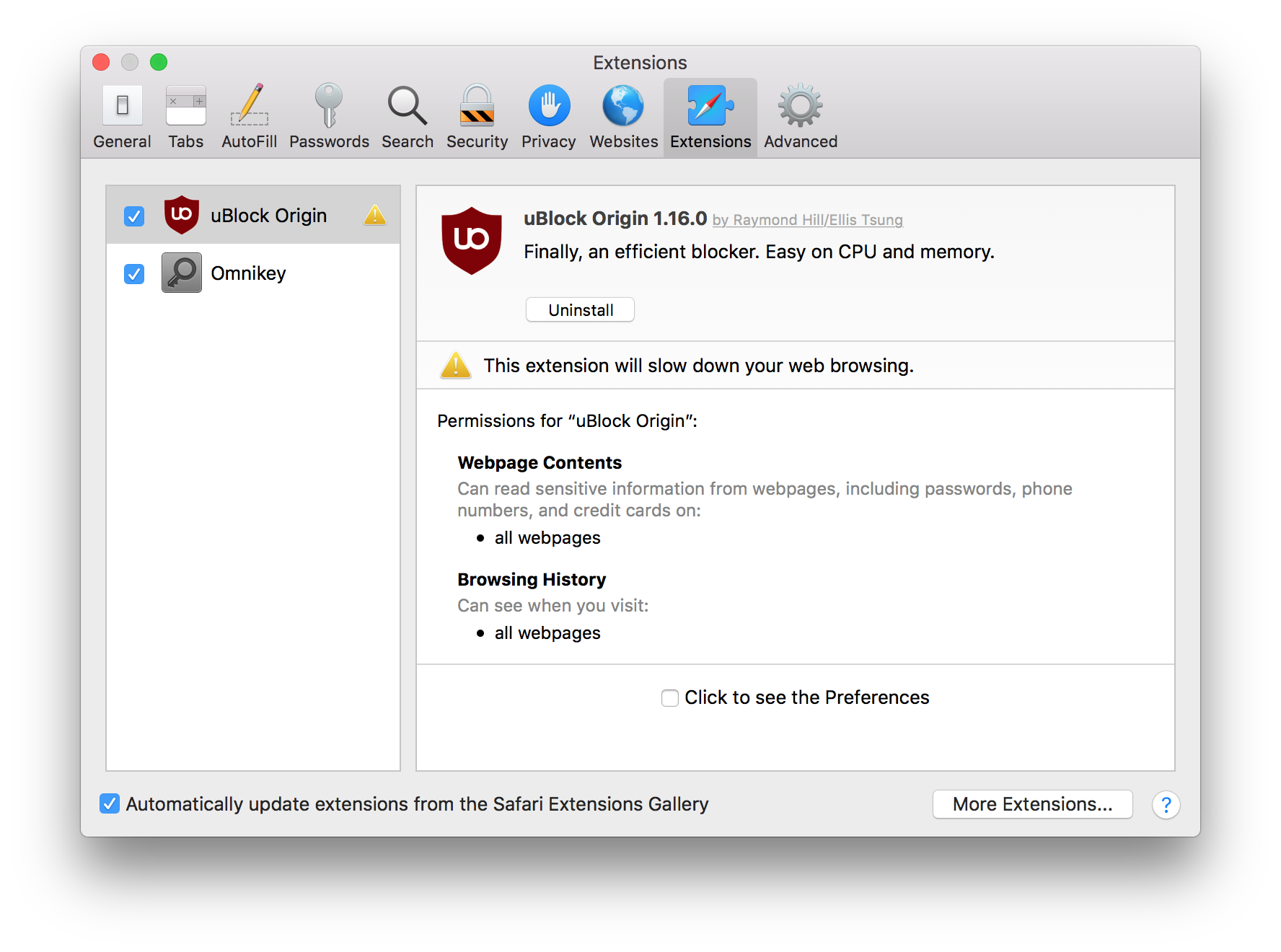Click 'all webpages' bullet under Browsing History

click(x=547, y=633)
